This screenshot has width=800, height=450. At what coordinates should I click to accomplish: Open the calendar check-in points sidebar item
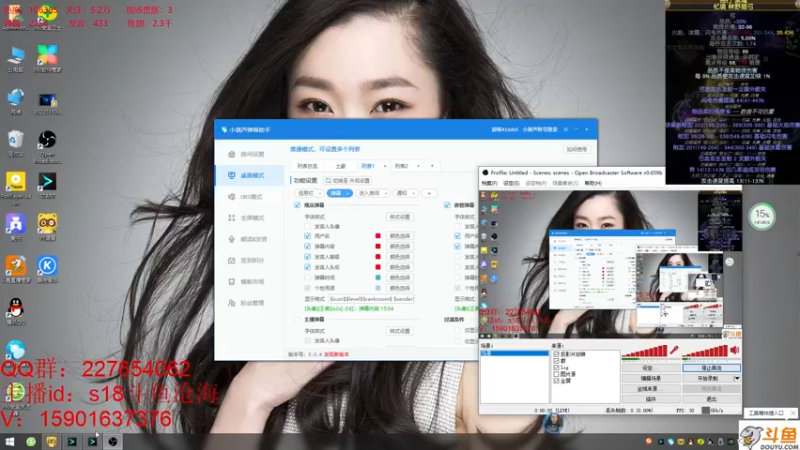249,260
